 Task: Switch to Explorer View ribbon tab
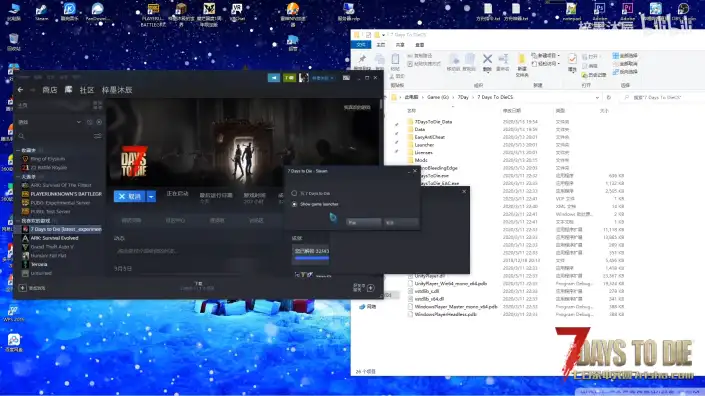(419, 44)
